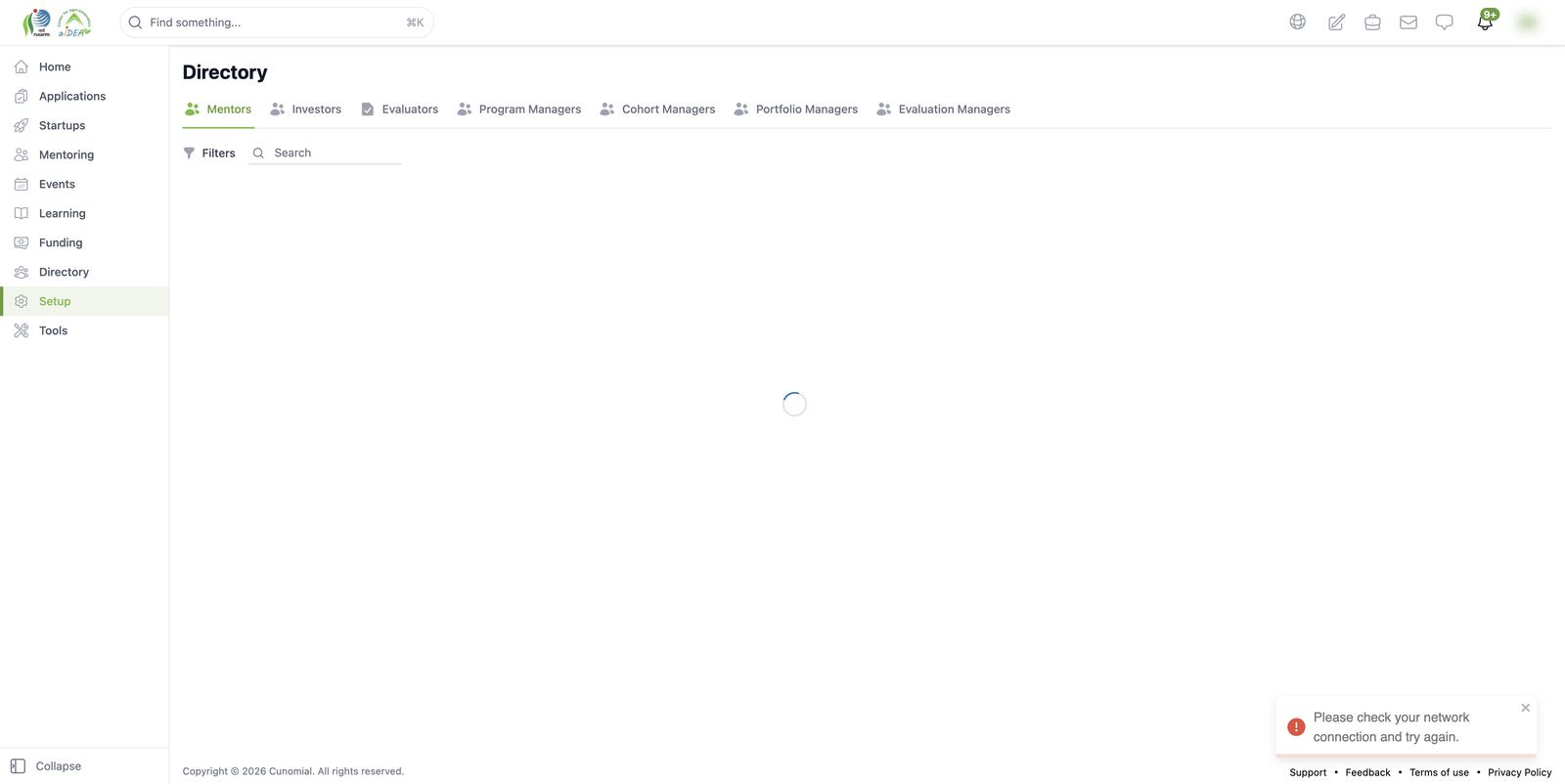Viewport: 1565px width, 784px height.
Task: Open the globe language icon
Action: pyautogui.click(x=1297, y=22)
